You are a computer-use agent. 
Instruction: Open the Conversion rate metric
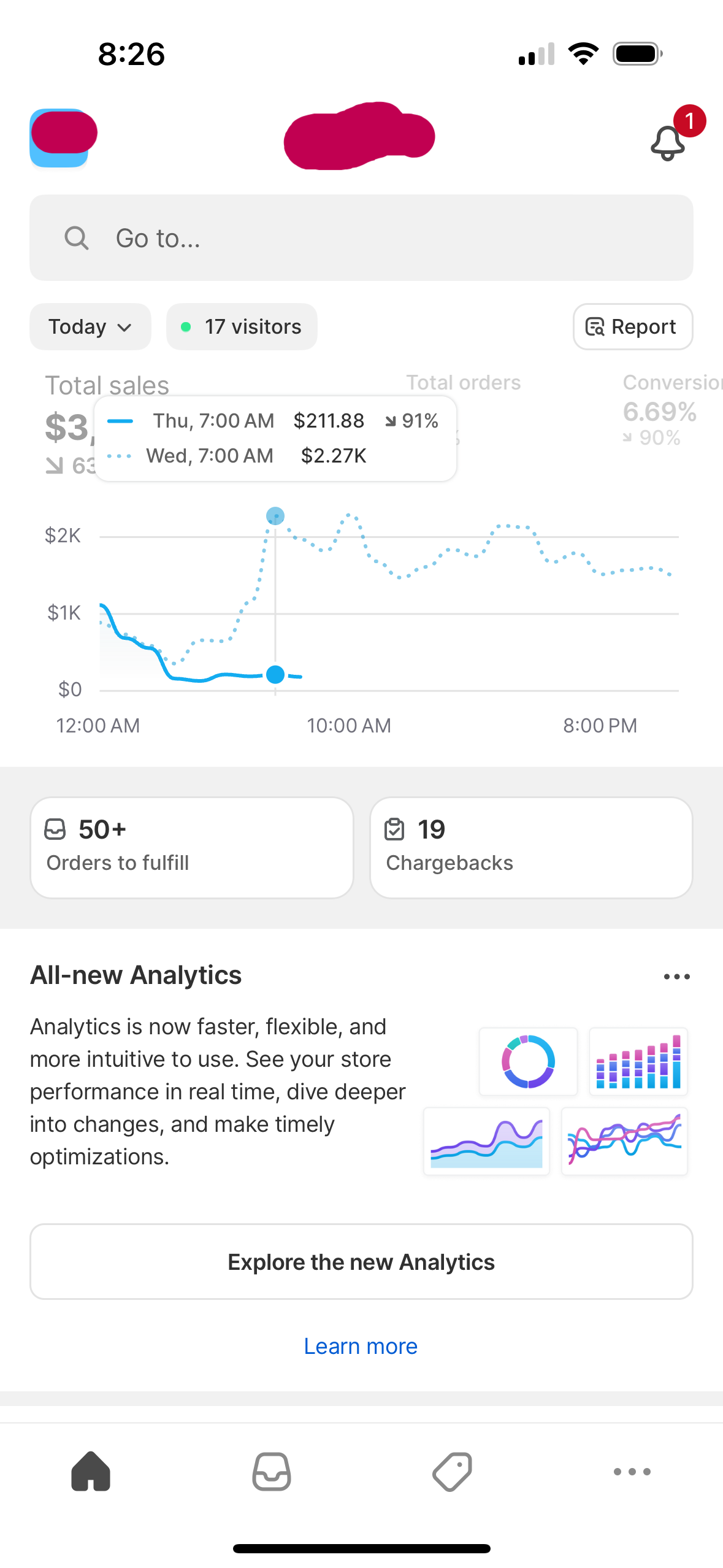point(671,409)
